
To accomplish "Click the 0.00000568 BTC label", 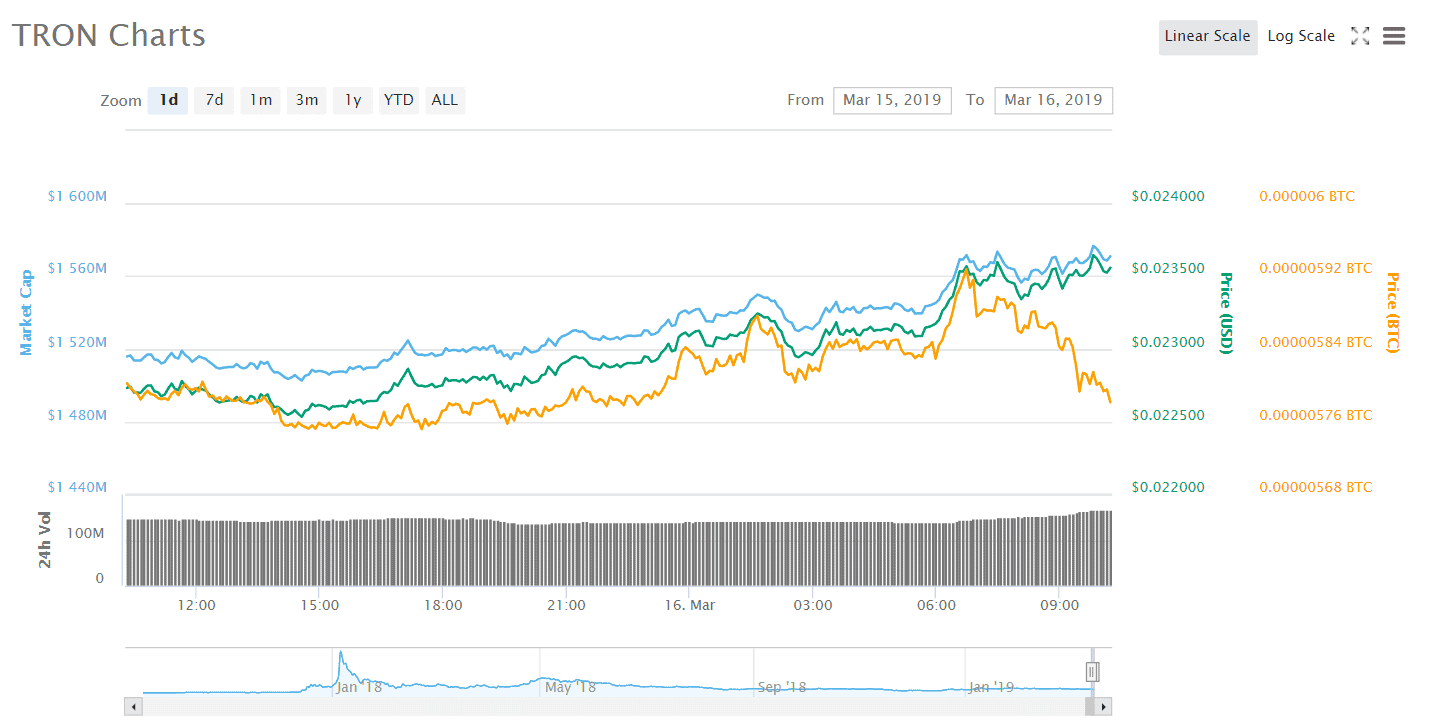I will tap(1316, 488).
